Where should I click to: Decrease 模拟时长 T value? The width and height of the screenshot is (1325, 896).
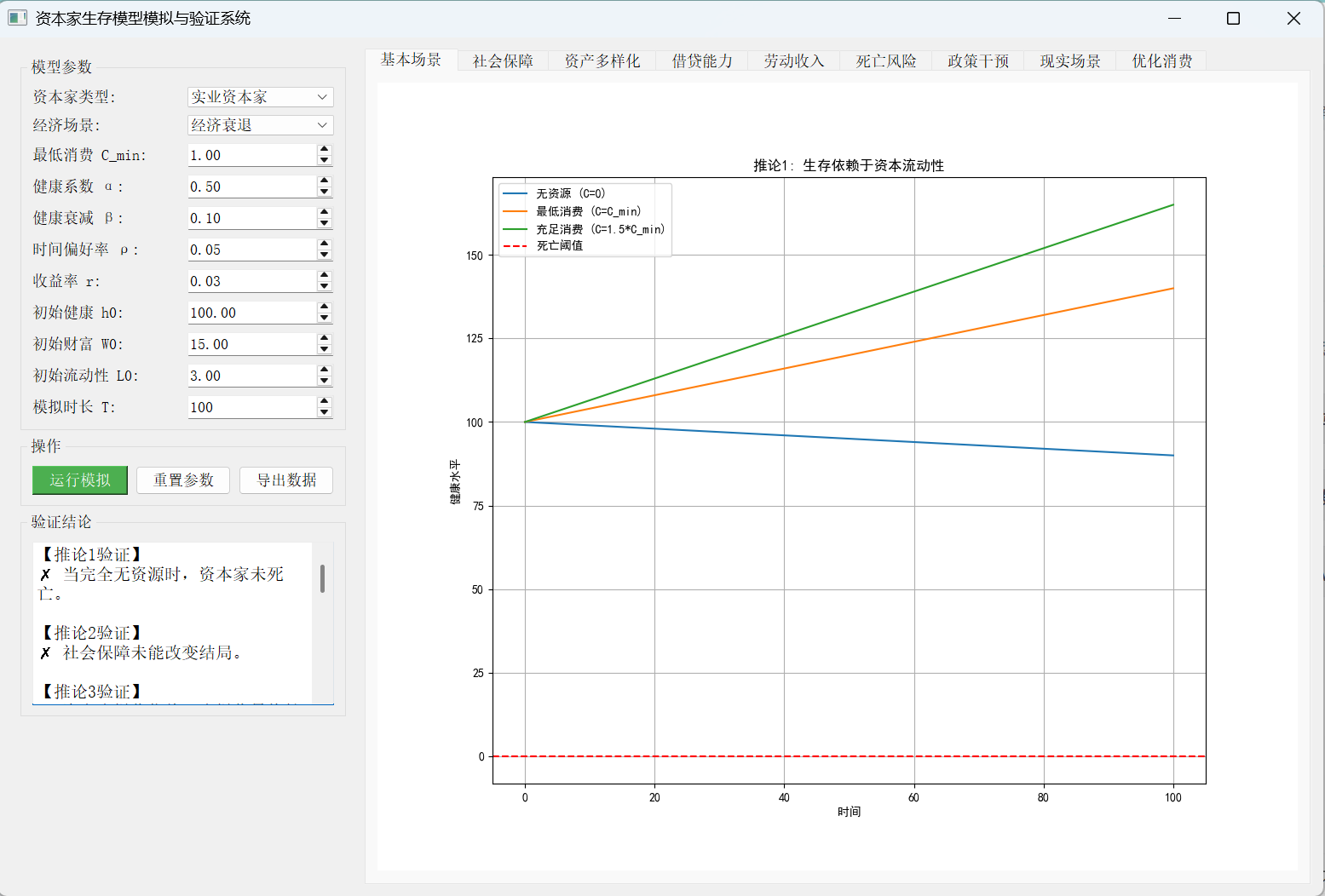coord(324,412)
